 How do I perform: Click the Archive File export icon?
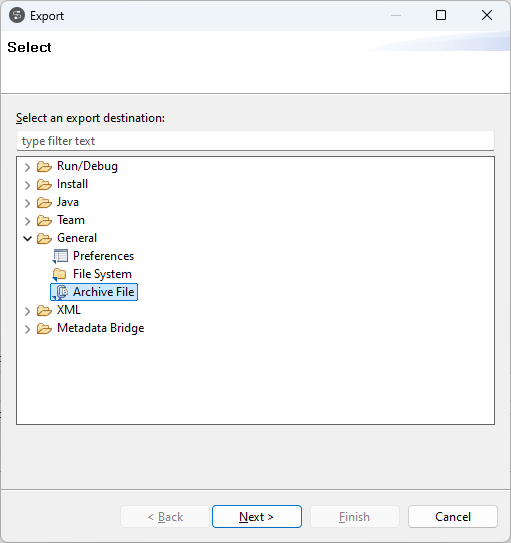[60, 293]
